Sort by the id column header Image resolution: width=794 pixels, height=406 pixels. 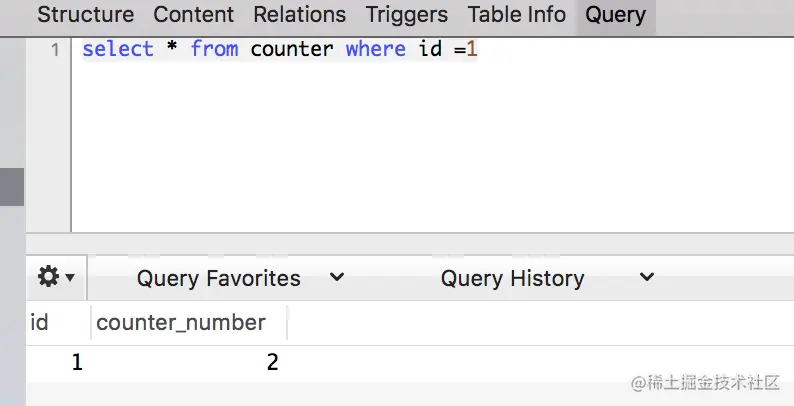[x=40, y=322]
